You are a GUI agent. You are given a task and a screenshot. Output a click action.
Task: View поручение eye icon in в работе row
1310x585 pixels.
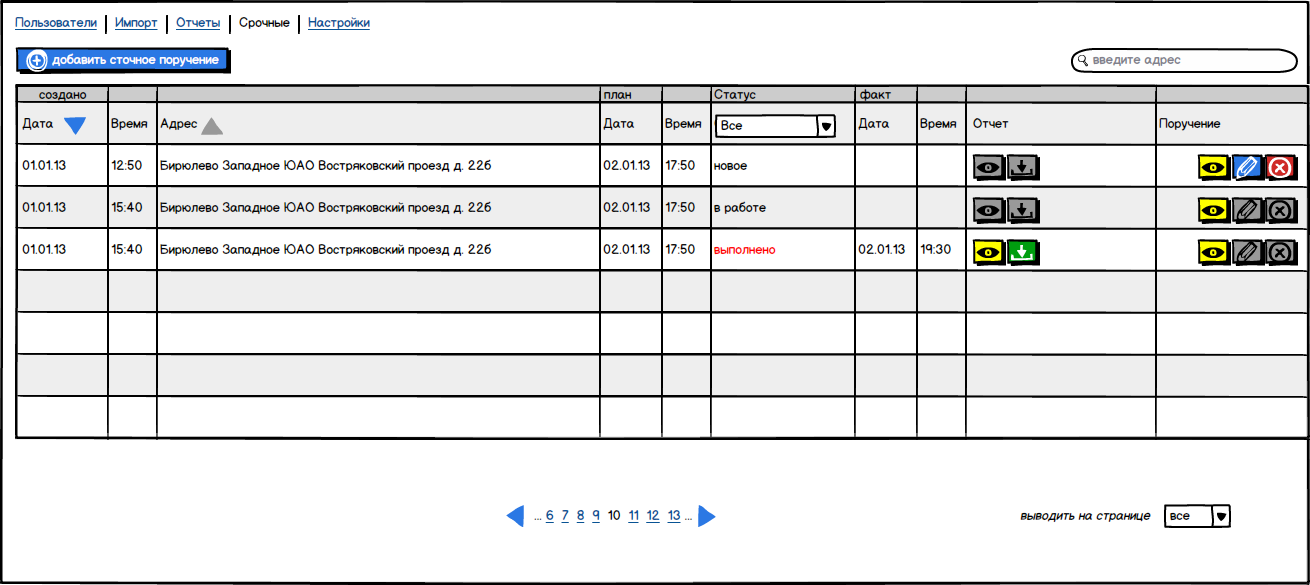click(x=1213, y=210)
